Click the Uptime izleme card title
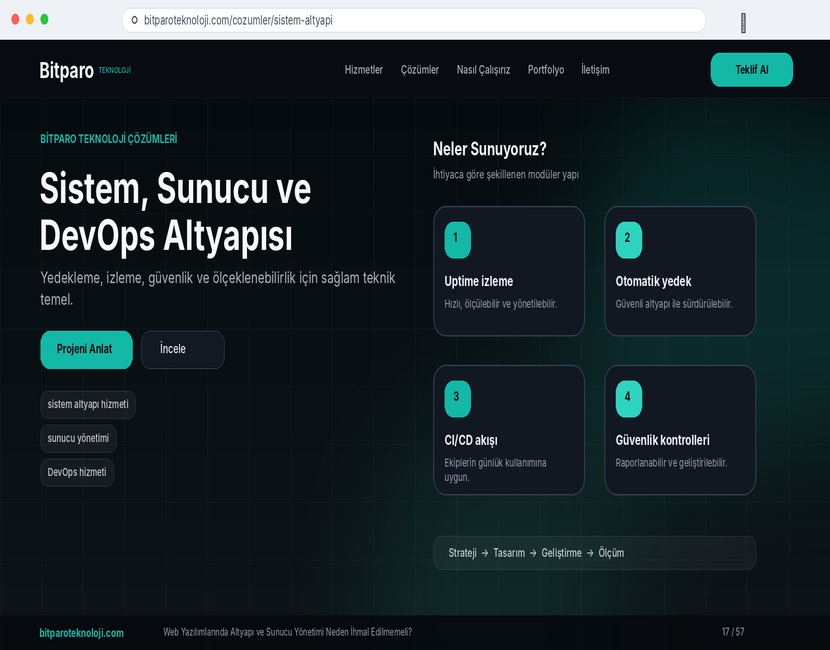 click(479, 282)
